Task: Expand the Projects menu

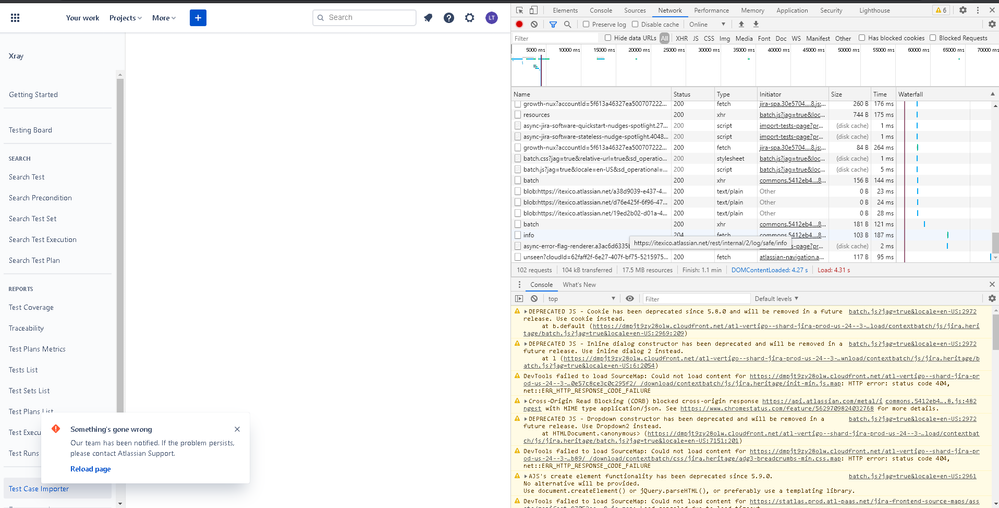Action: tap(126, 18)
